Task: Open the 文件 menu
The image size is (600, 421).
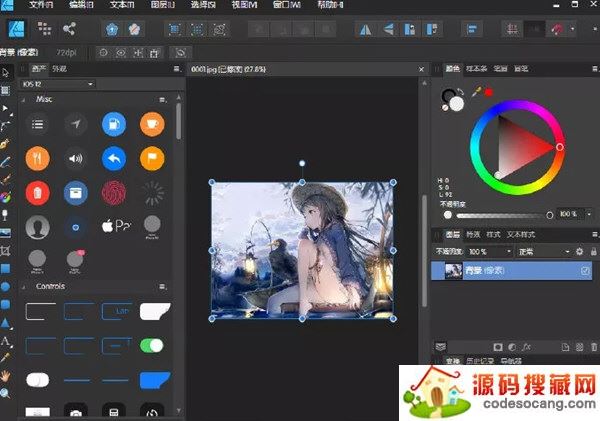Action: 40,5
